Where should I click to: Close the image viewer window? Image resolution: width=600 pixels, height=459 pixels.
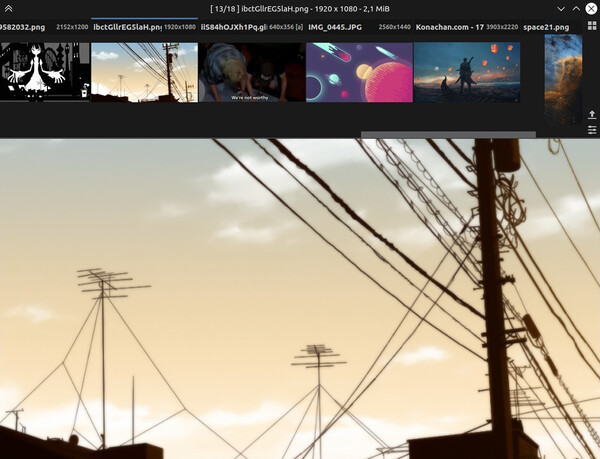point(591,9)
